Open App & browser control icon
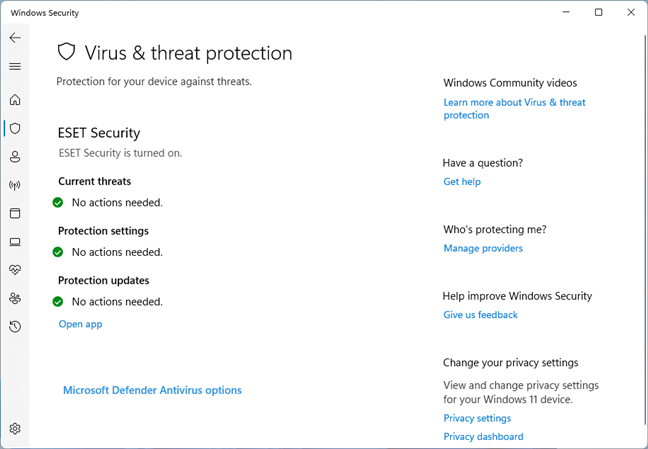The width and height of the screenshot is (648, 449). (15, 213)
